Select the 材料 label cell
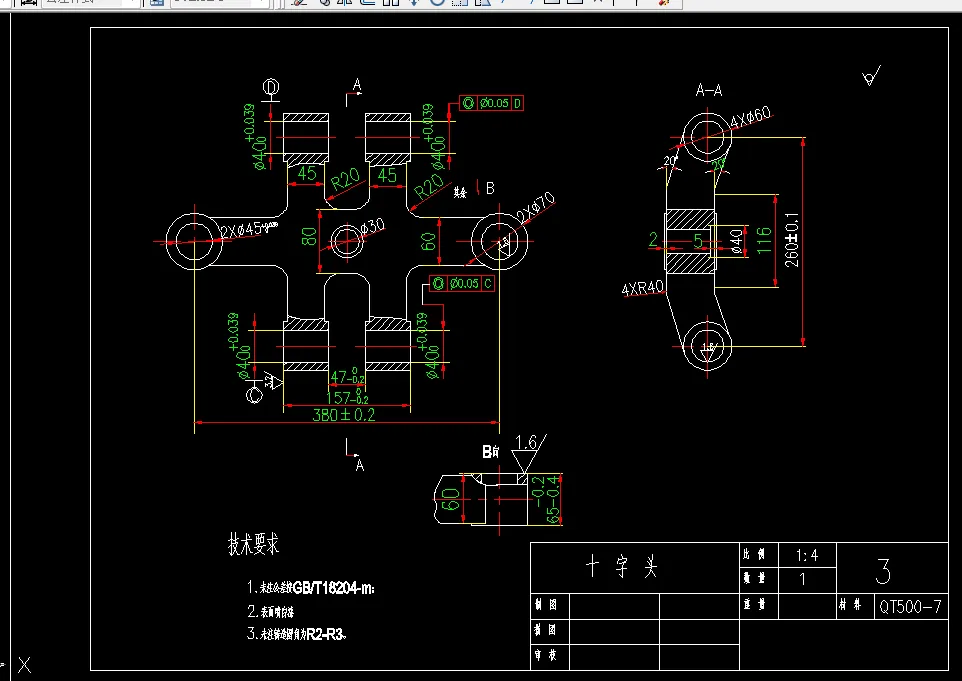The height and width of the screenshot is (681, 962). point(855,606)
